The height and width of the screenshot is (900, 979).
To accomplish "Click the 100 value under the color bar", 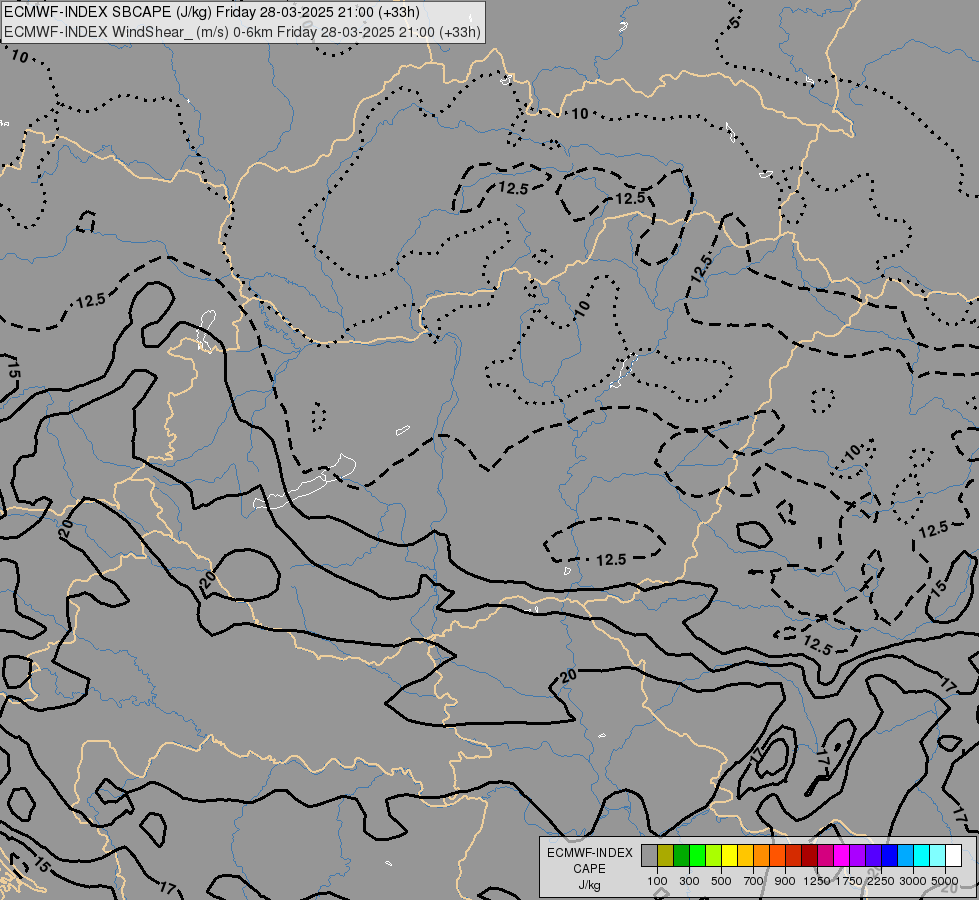I will click(x=657, y=881).
